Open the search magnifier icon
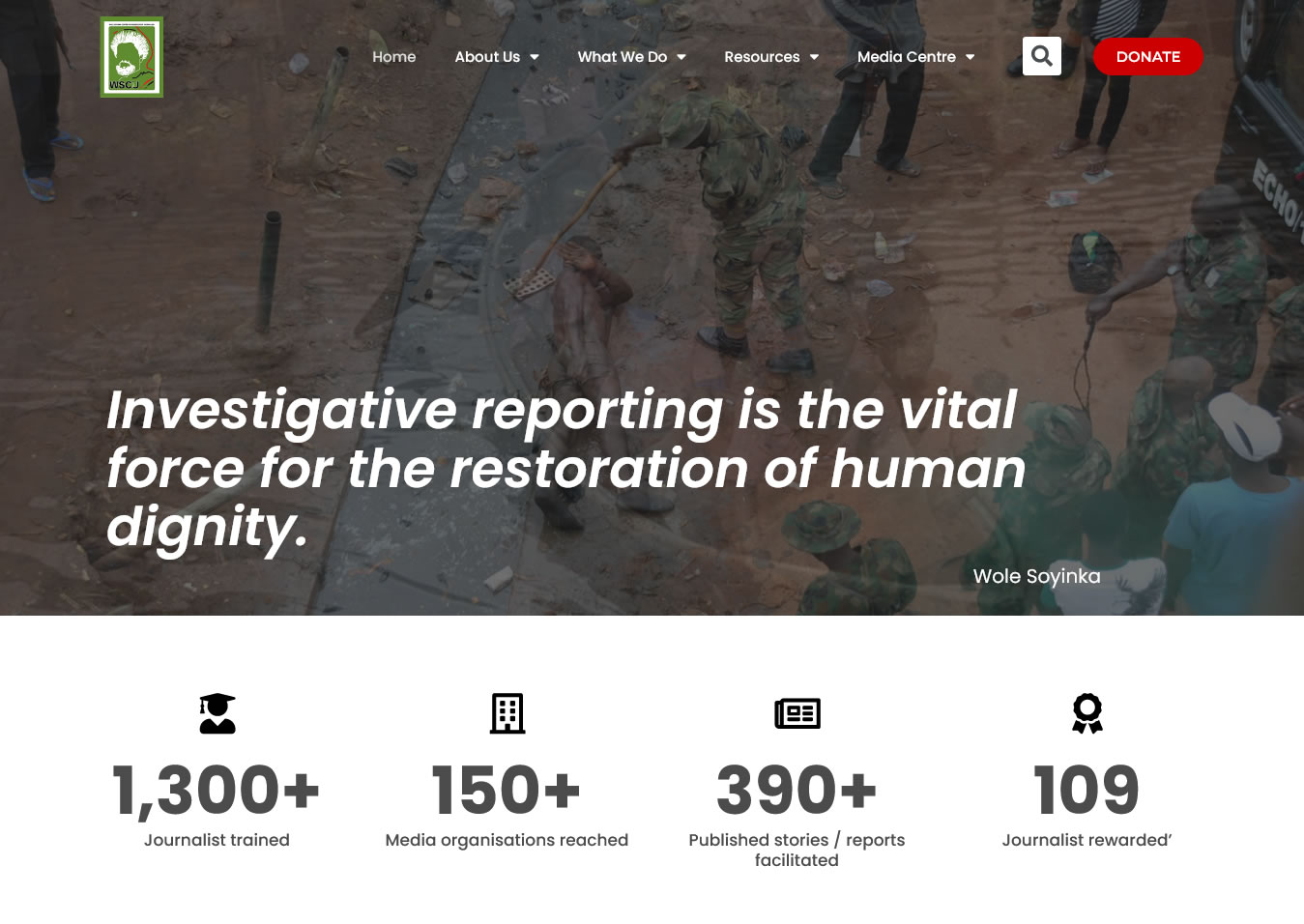 [x=1042, y=56]
